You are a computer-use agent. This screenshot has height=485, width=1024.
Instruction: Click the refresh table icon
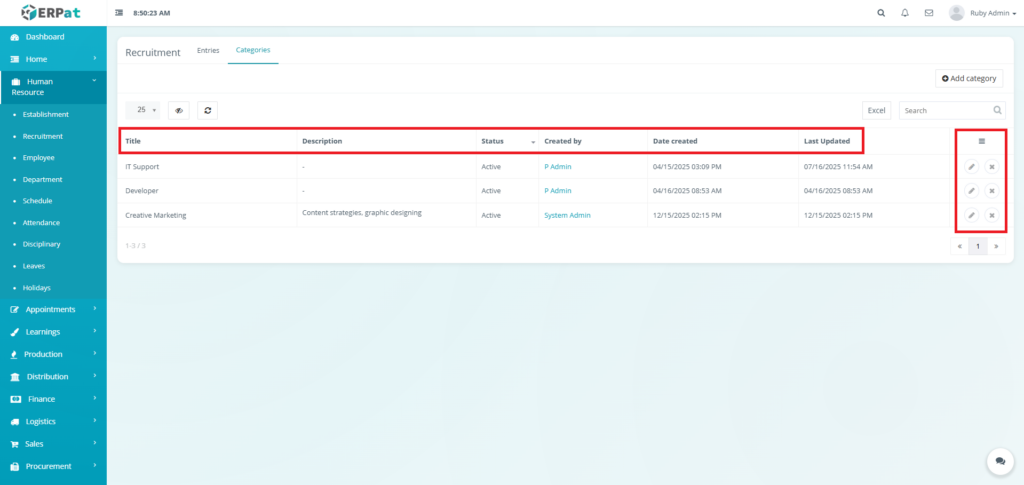click(207, 110)
